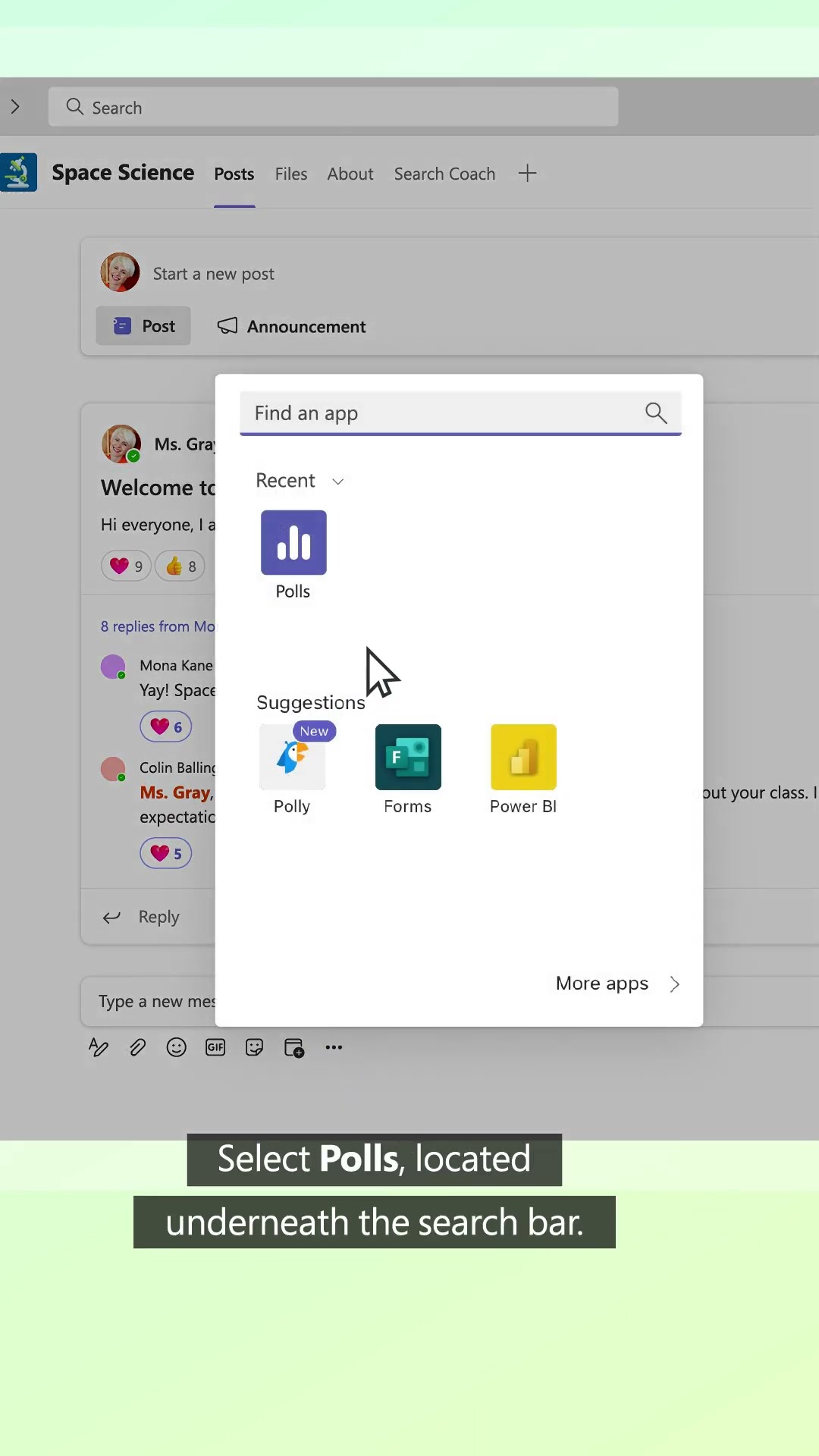819x1456 pixels.
Task: Open the Format text icon
Action: [99, 1047]
